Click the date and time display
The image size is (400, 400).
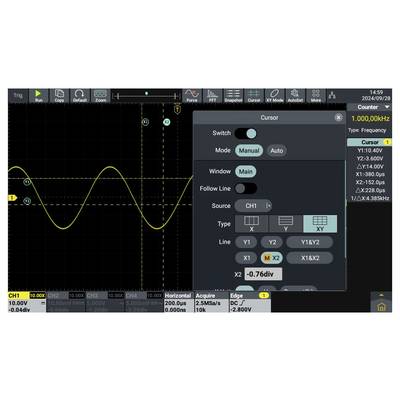[376, 95]
